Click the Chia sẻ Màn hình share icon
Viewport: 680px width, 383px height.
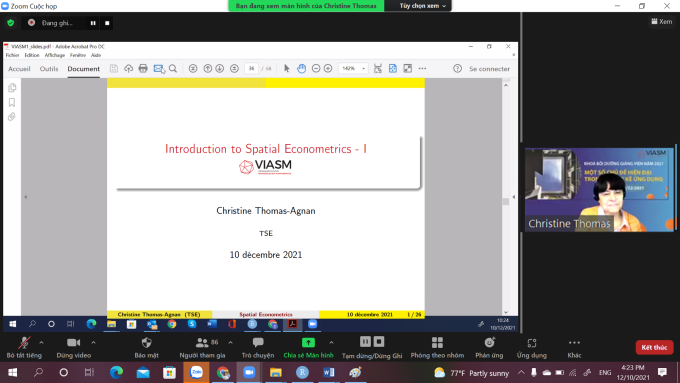(x=308, y=343)
